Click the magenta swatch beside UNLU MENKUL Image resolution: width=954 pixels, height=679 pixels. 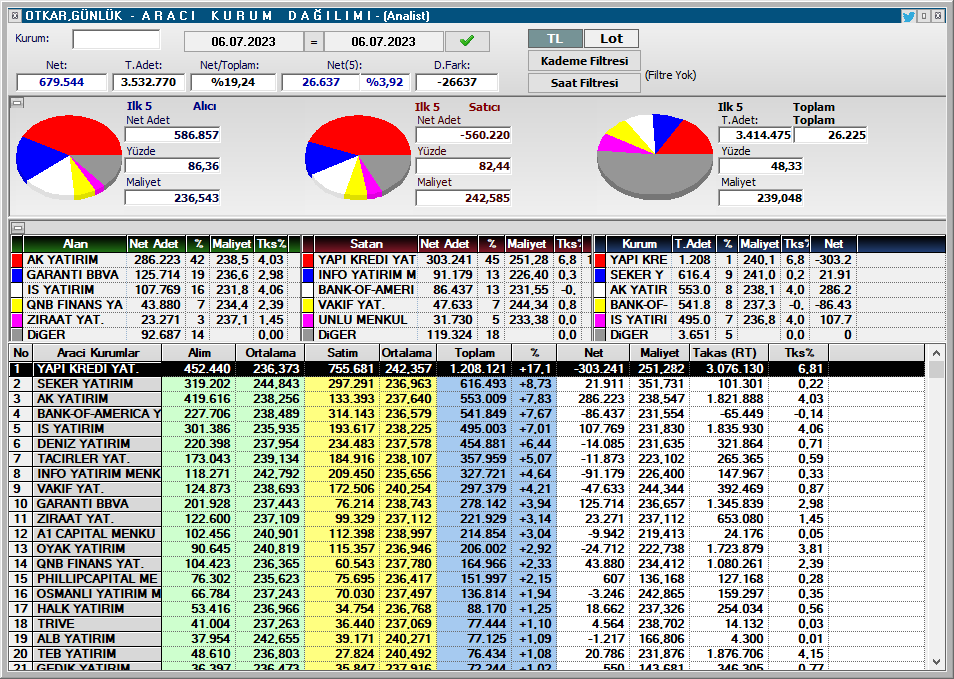[308, 320]
